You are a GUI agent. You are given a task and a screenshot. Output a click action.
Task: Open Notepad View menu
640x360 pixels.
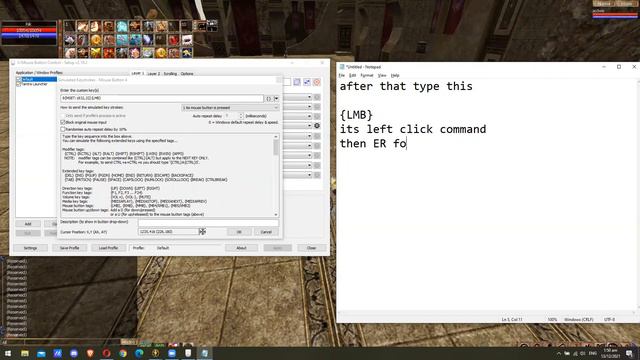382,76
